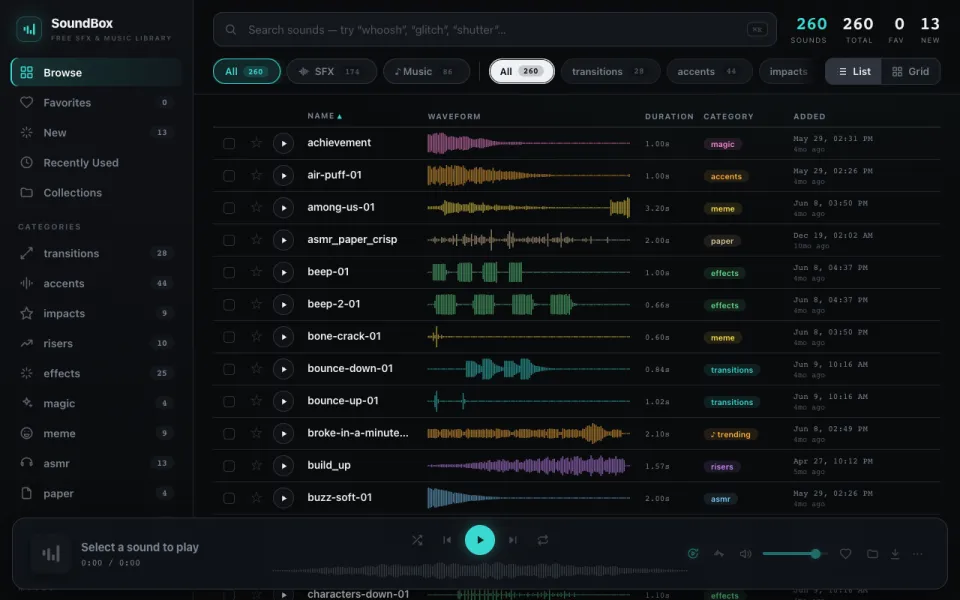
Task: Download current sound from player bar
Action: click(895, 554)
